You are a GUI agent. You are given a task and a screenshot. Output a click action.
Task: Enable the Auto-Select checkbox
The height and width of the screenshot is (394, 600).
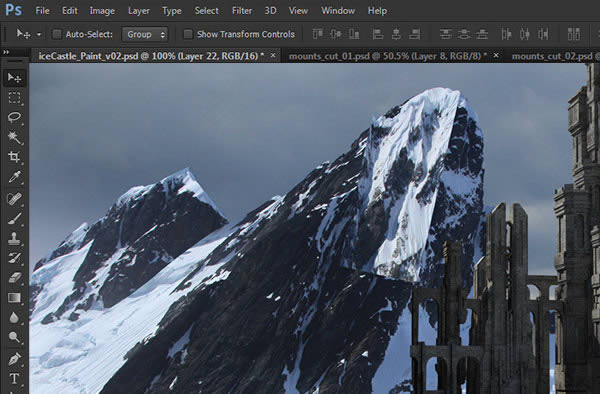click(57, 34)
